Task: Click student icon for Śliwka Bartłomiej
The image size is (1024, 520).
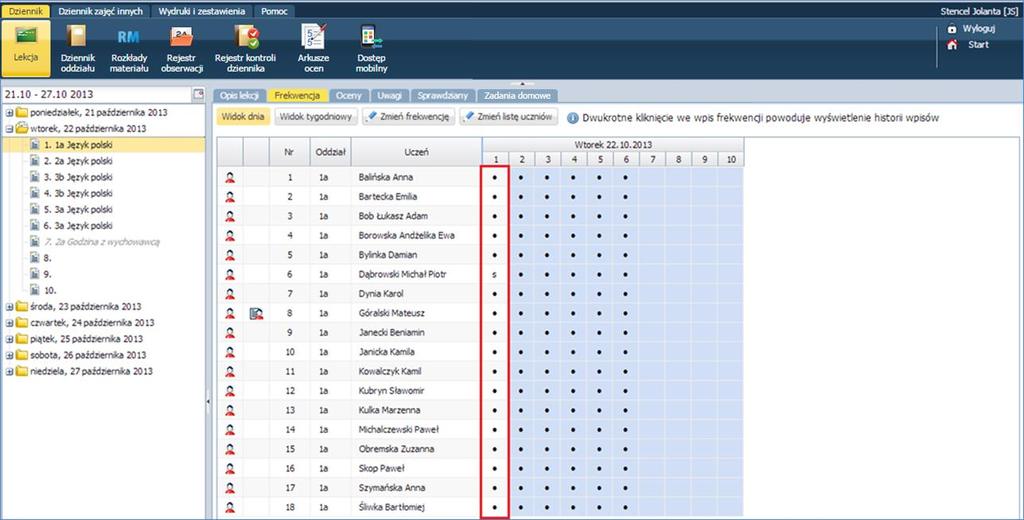Action: click(230, 507)
